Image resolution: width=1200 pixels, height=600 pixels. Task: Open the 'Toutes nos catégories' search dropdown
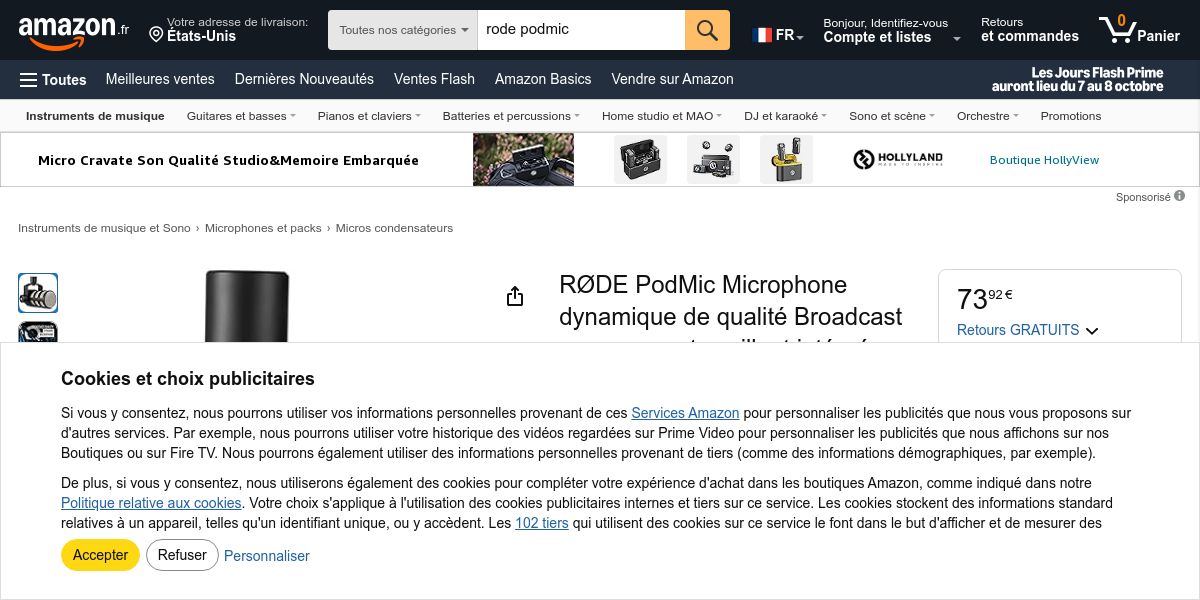pyautogui.click(x=403, y=30)
